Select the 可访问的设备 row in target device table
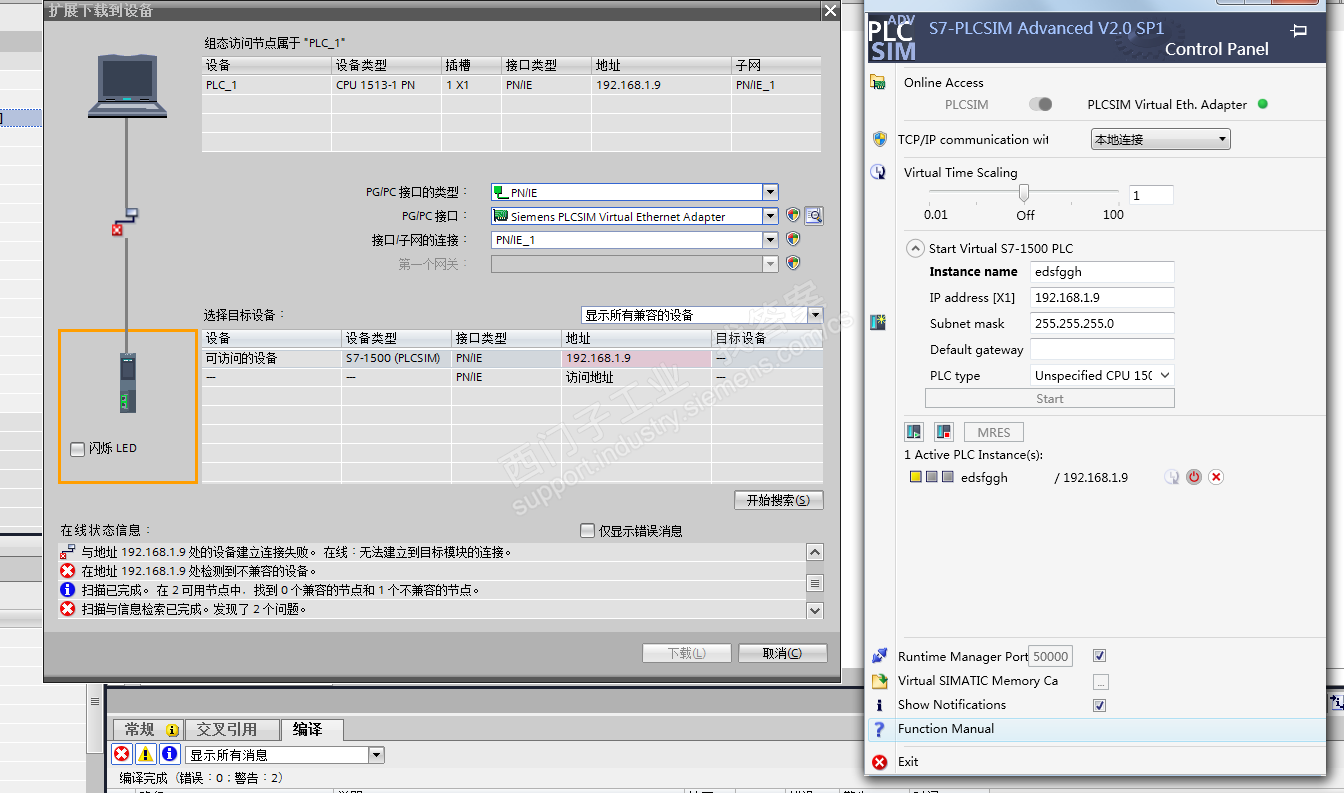This screenshot has height=793, width=1344. pyautogui.click(x=512, y=358)
